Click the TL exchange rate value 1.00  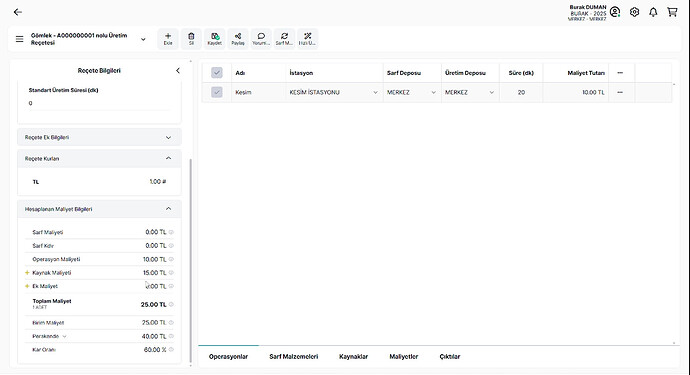click(158, 182)
